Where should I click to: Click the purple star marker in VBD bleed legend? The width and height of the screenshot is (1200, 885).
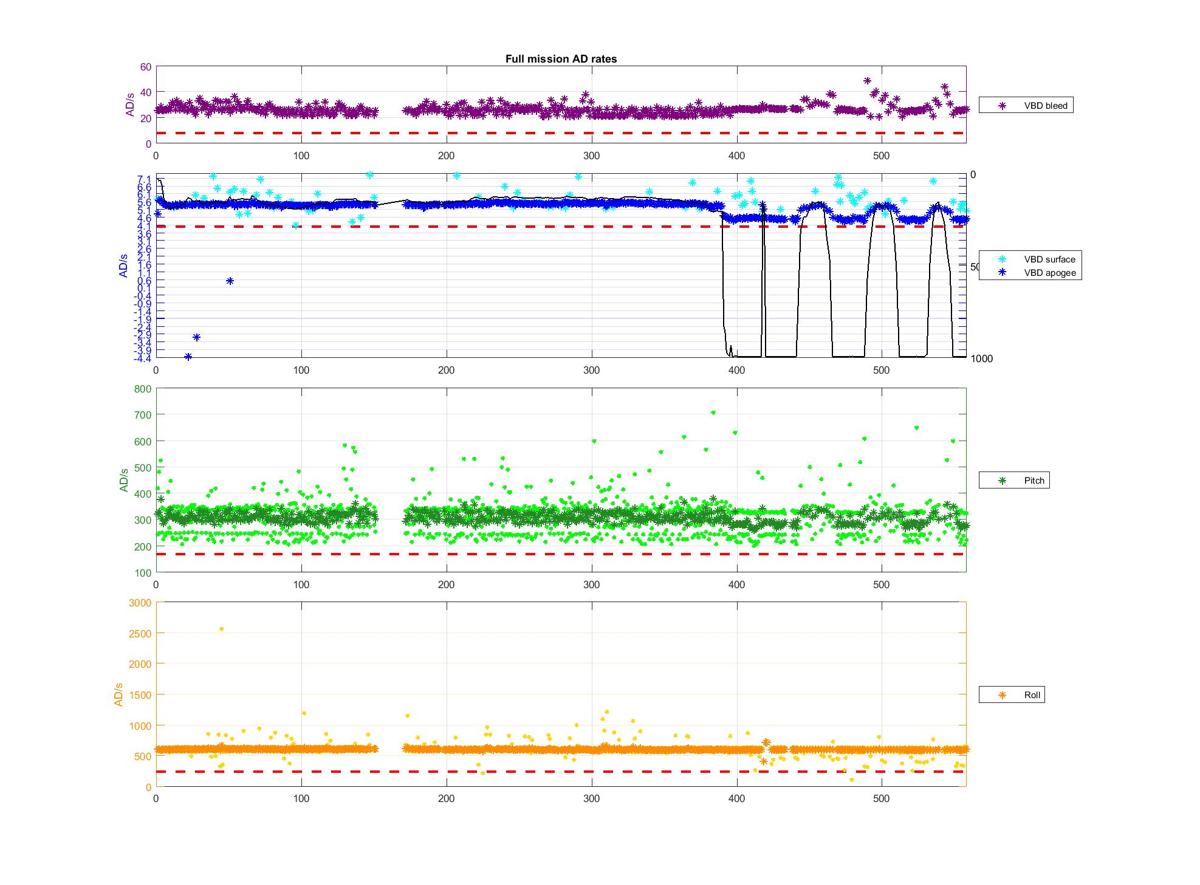point(1003,105)
